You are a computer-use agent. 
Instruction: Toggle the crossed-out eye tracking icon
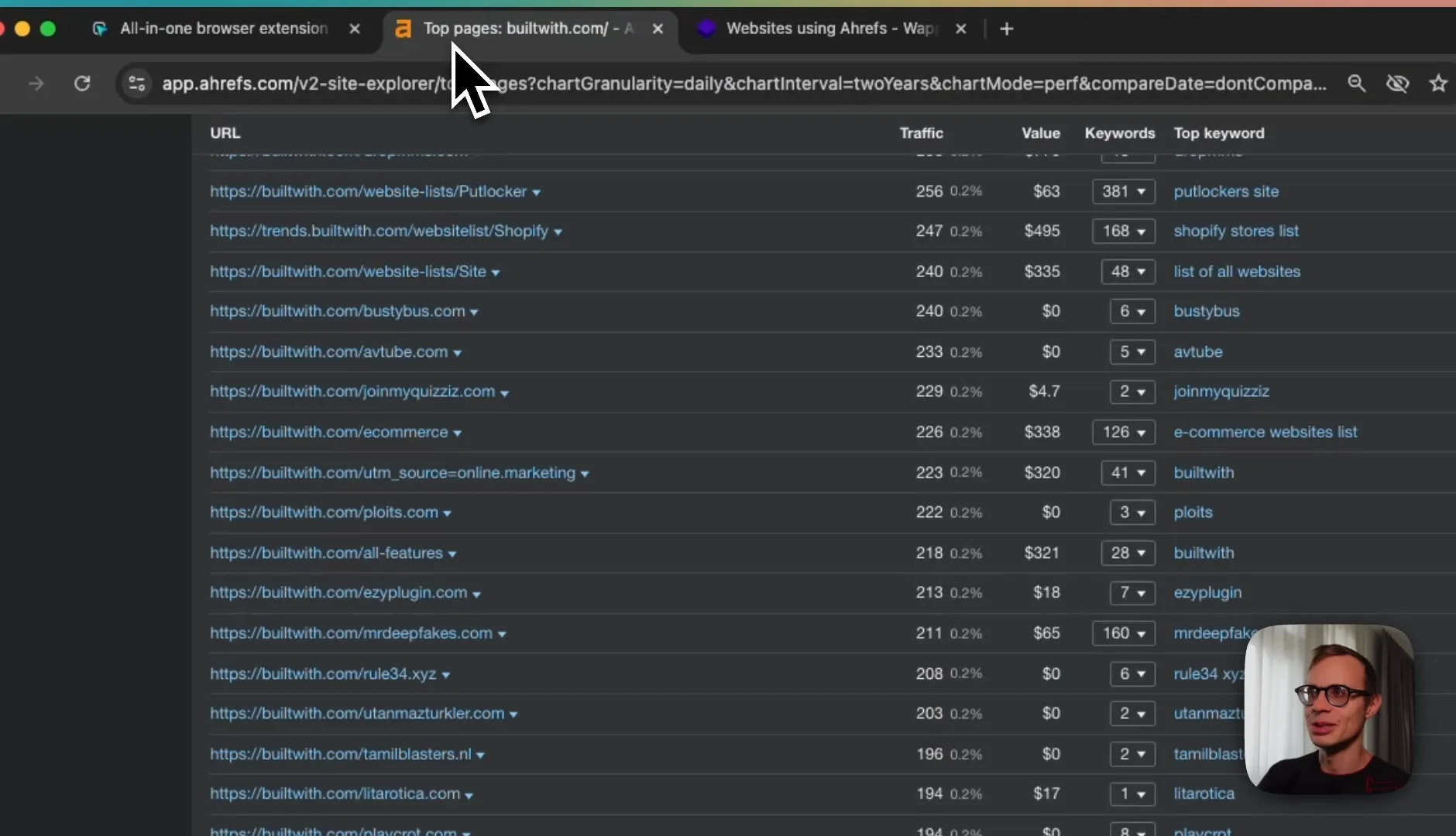[x=1397, y=84]
